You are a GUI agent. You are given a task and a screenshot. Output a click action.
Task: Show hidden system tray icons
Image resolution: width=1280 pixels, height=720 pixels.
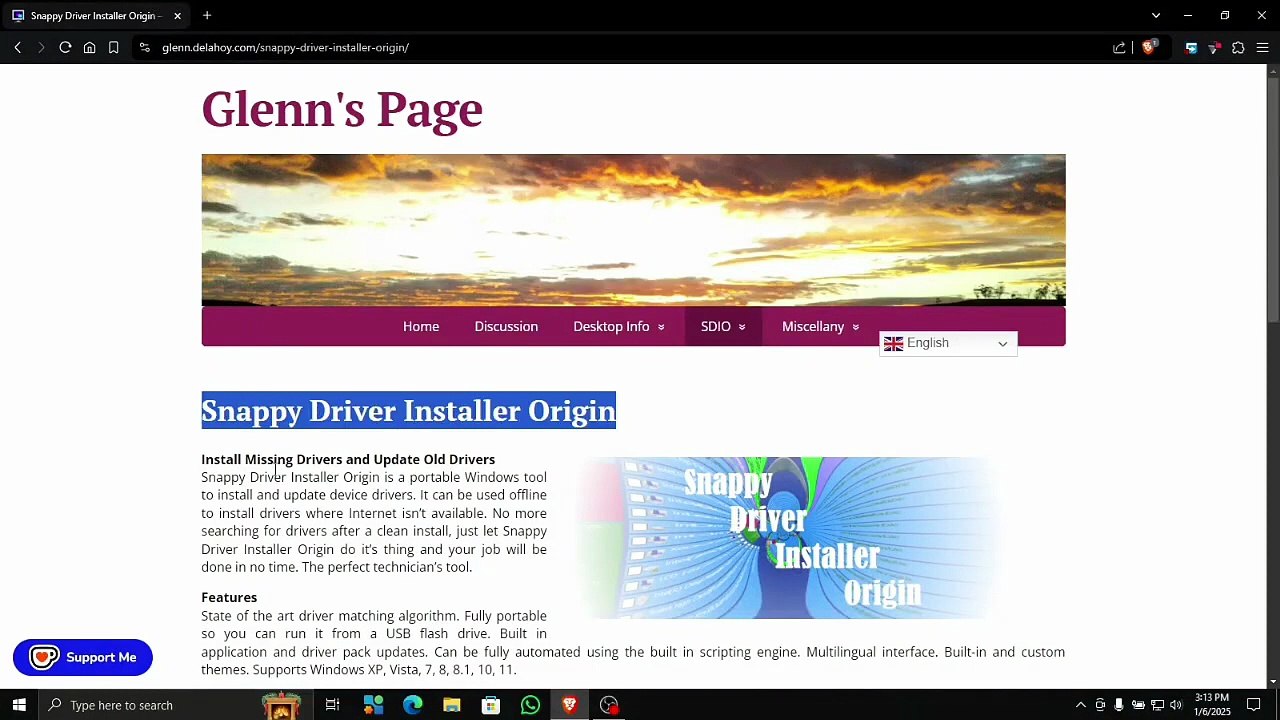coord(1080,705)
